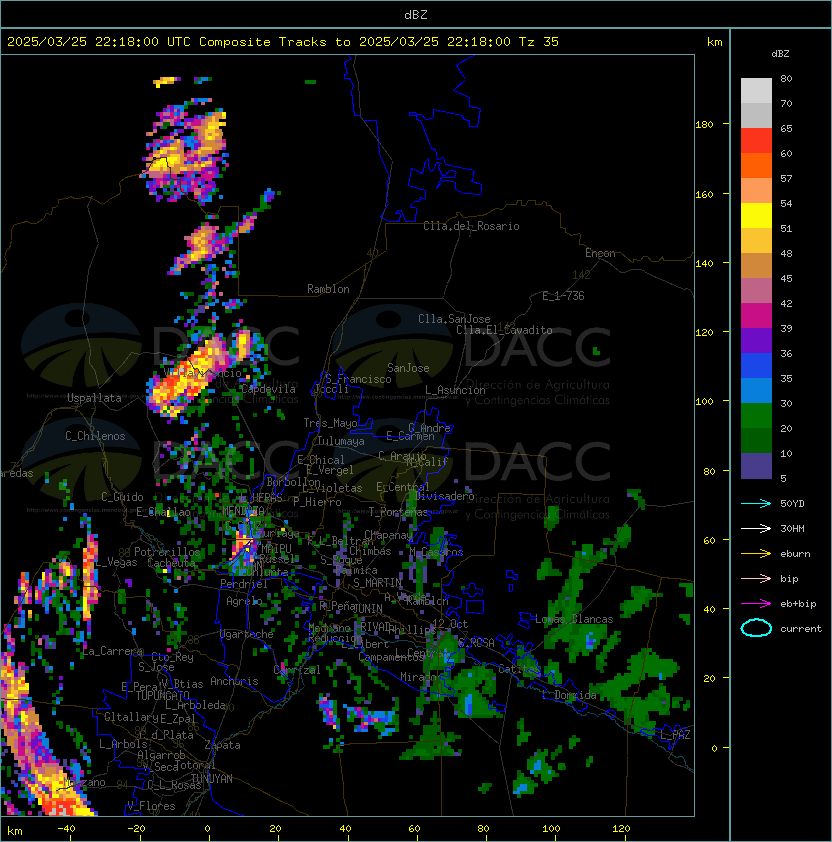
Task: Click the Perdriel map label
Action: (x=243, y=584)
